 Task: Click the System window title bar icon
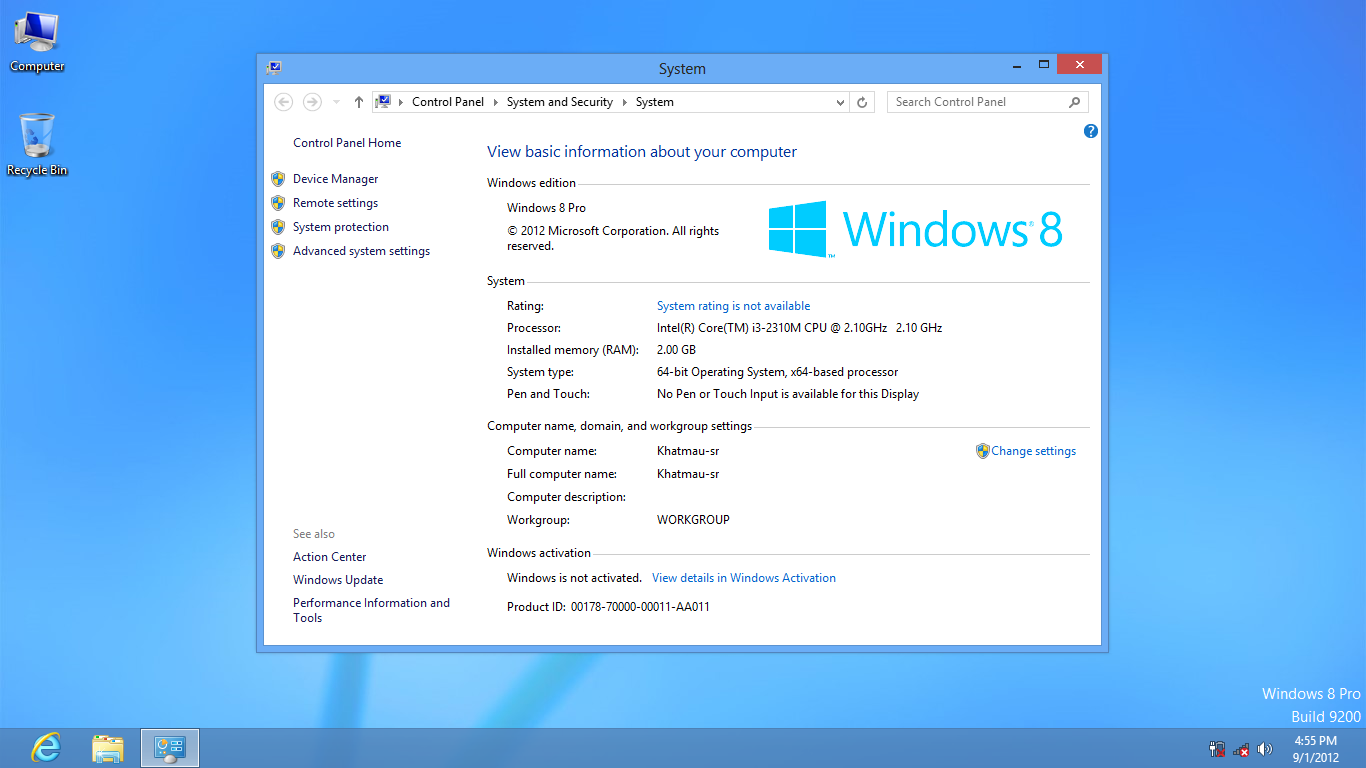coord(274,68)
